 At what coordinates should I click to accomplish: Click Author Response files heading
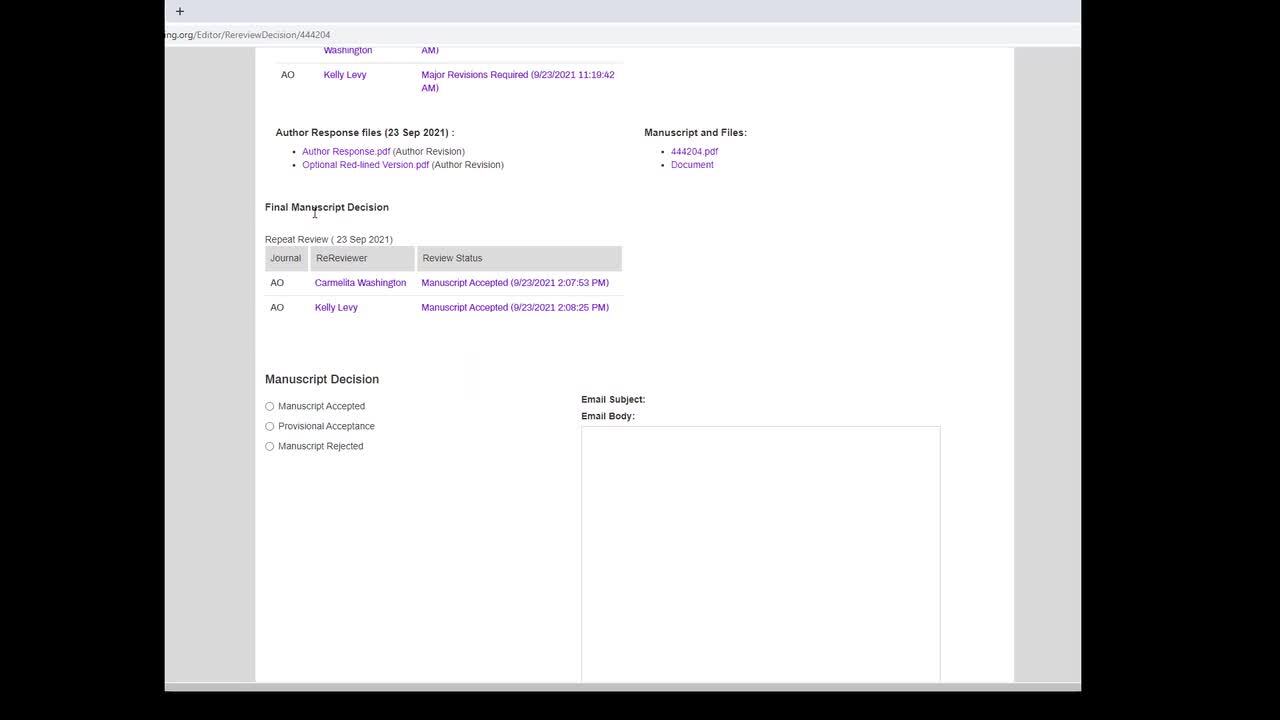(365, 133)
